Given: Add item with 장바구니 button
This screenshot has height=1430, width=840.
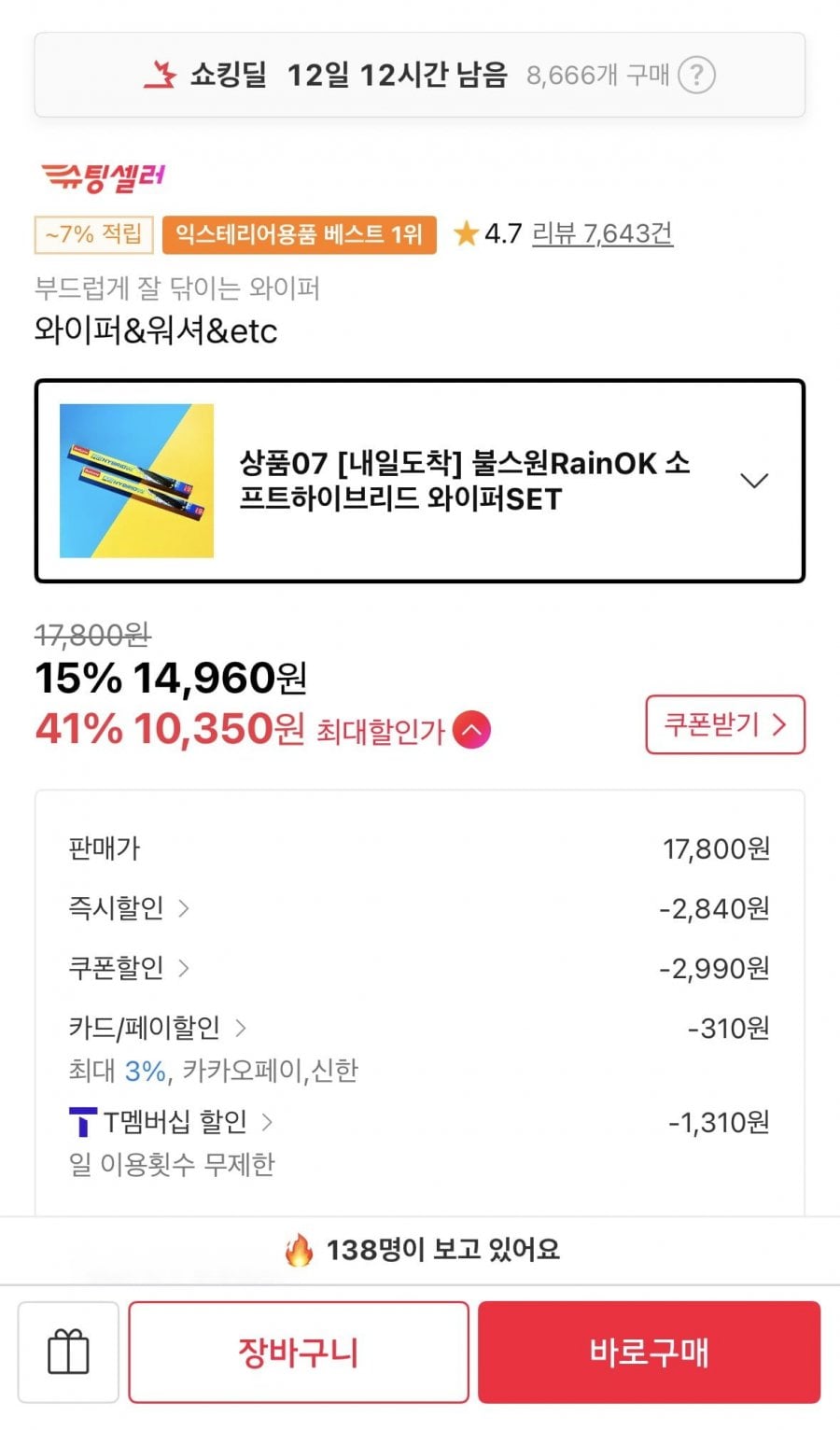Looking at the screenshot, I should [299, 1352].
